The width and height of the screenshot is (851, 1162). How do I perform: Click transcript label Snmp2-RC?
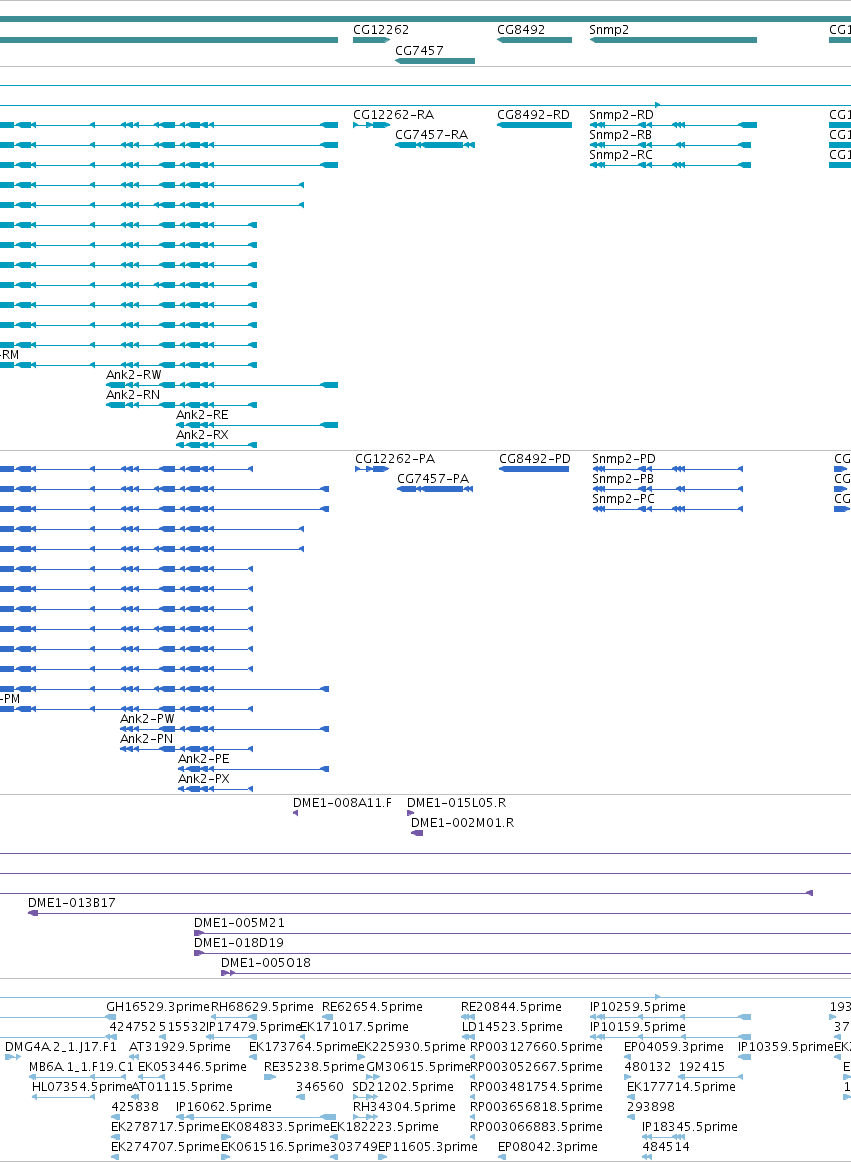621,155
